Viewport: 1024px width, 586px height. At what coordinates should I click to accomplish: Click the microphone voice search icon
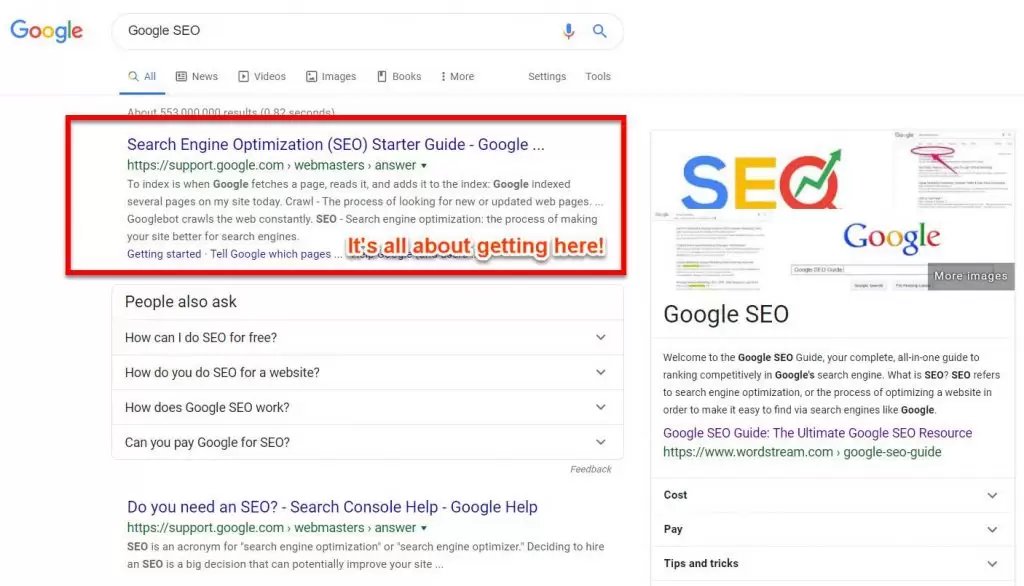point(569,31)
